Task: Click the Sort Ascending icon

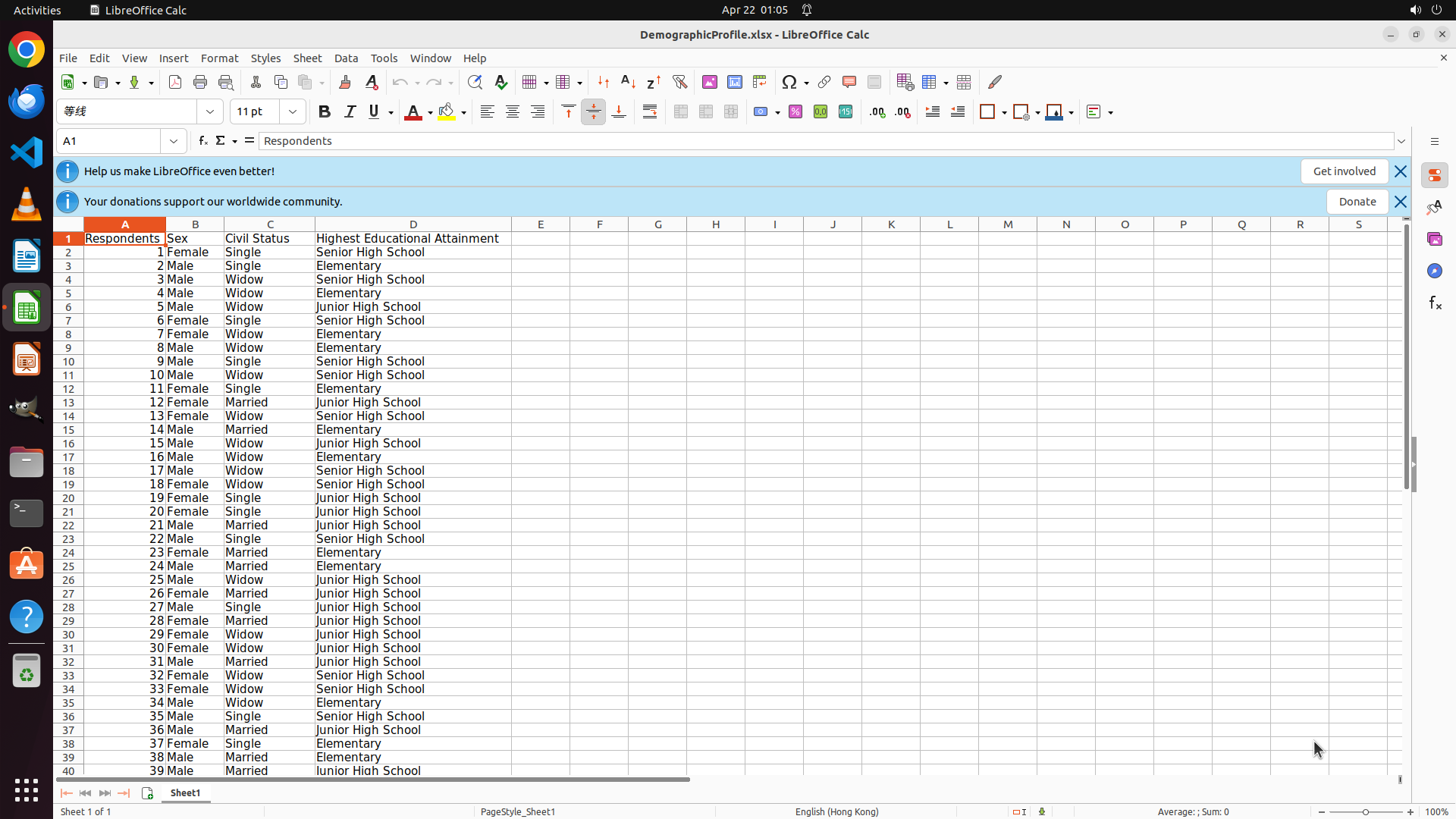Action: (628, 82)
